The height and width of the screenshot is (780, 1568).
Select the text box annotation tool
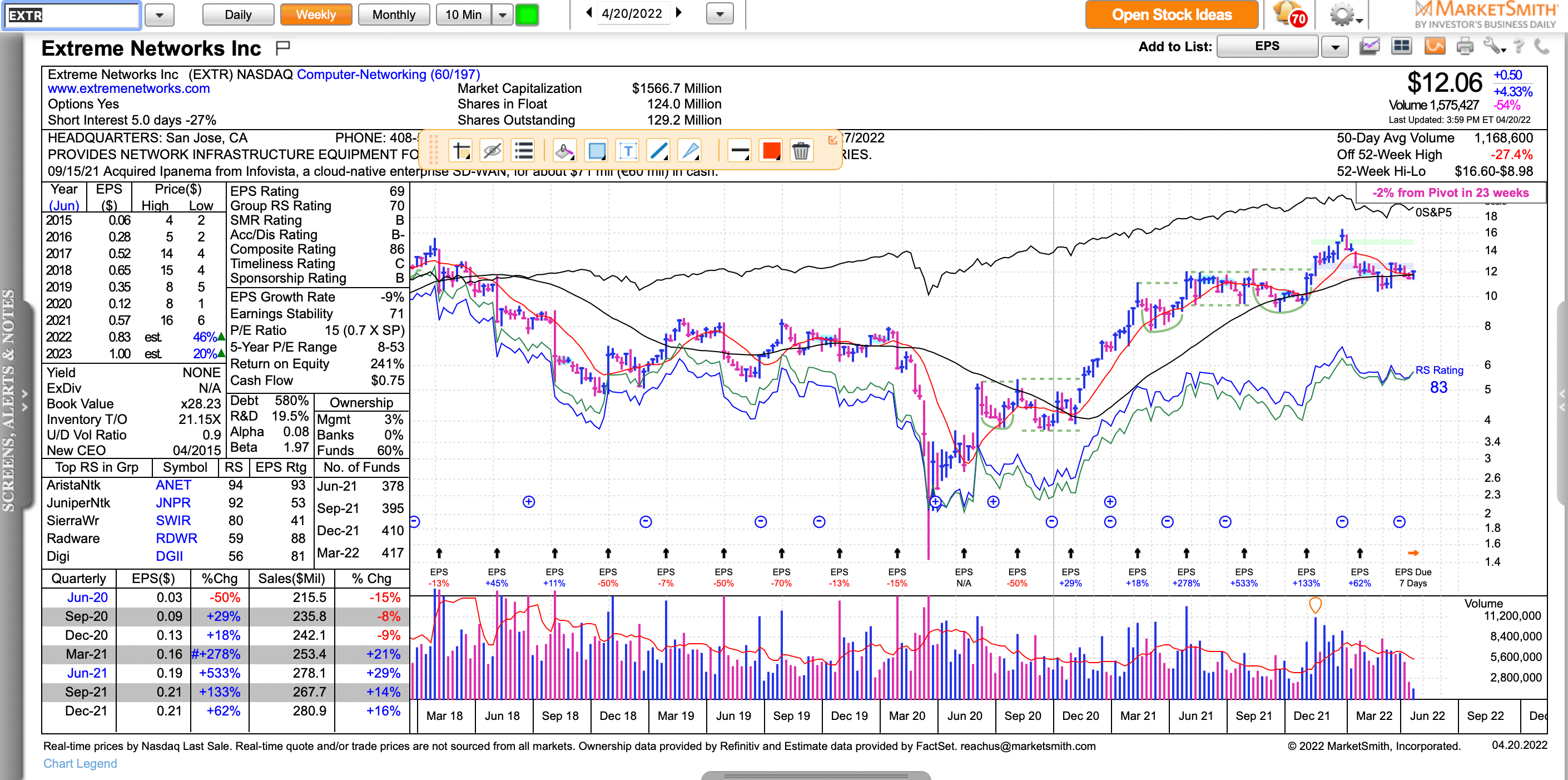point(628,150)
